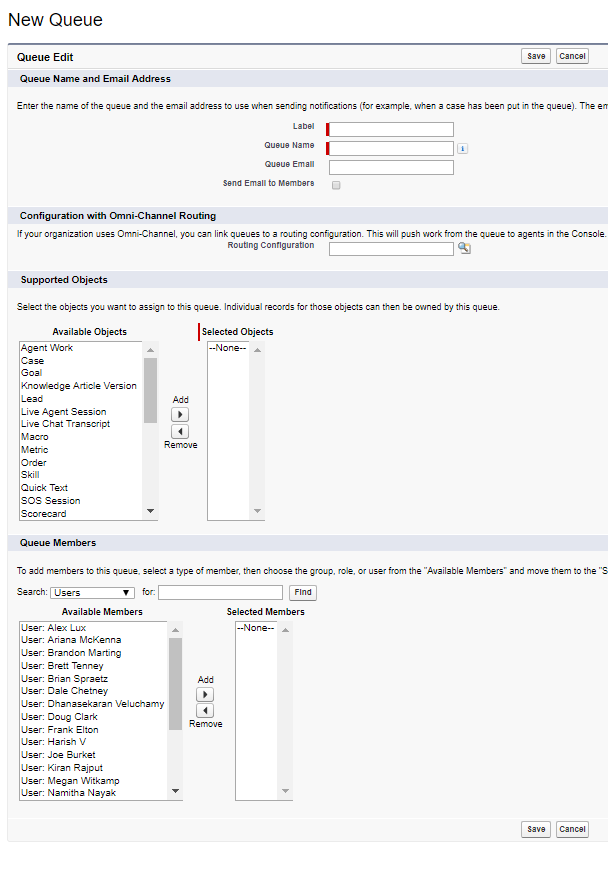Select 'User: Dhanasekaran Veluchamy' member

[93, 704]
